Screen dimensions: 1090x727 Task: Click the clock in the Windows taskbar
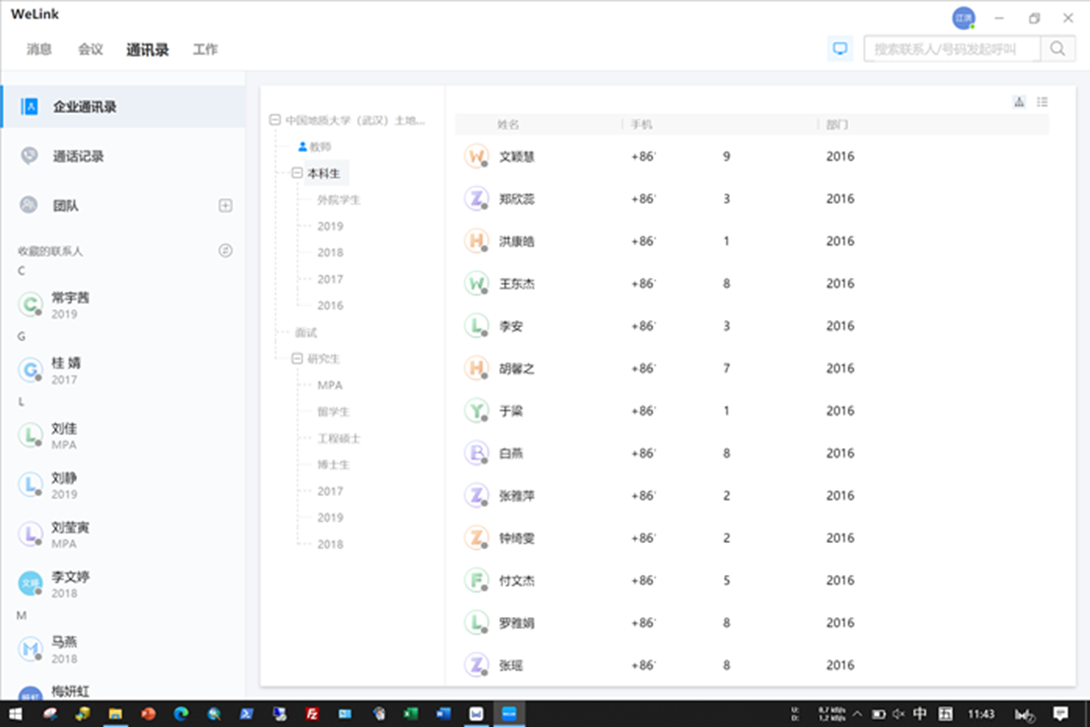(x=981, y=714)
